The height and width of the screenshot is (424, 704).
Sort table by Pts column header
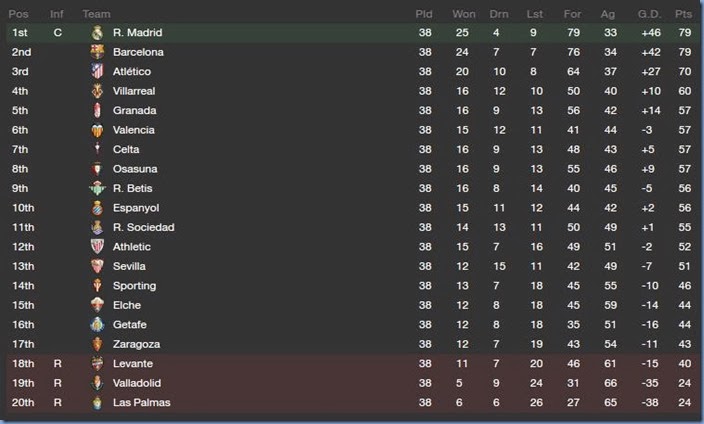684,14
